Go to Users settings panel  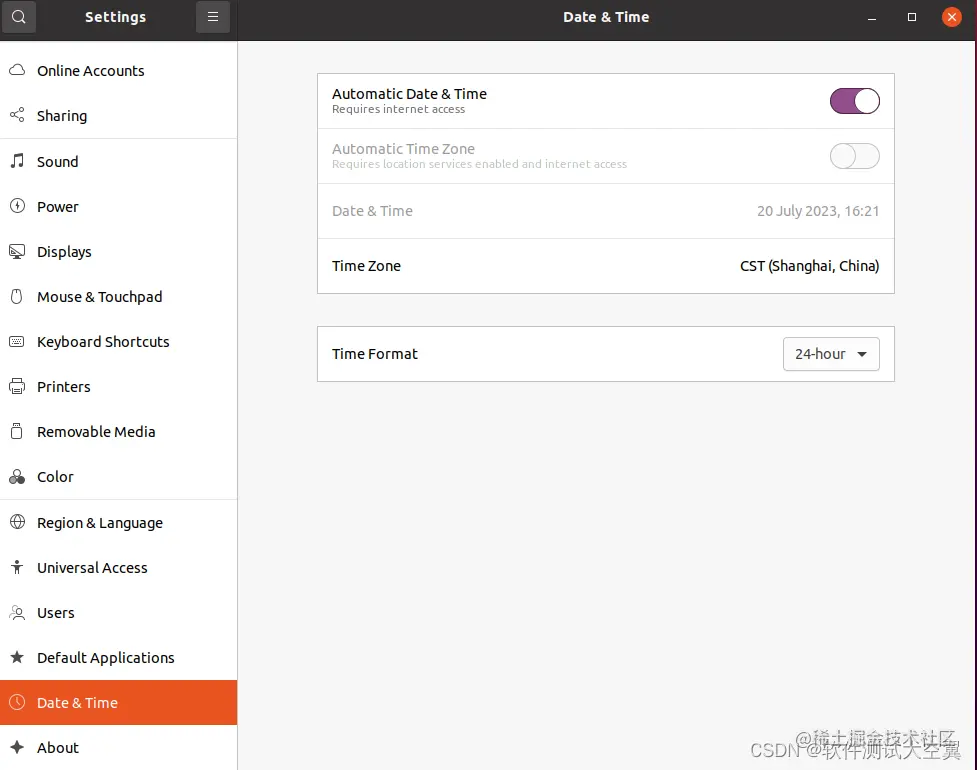tap(118, 612)
